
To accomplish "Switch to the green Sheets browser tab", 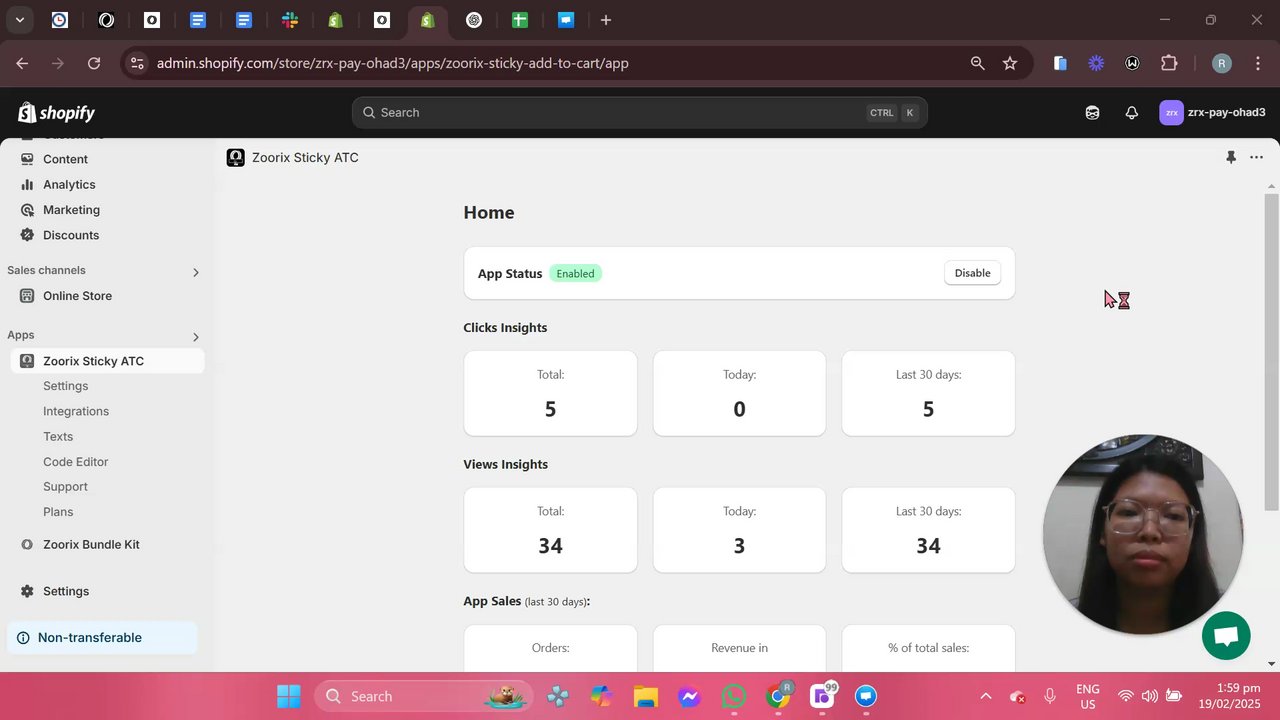I will (x=519, y=20).
